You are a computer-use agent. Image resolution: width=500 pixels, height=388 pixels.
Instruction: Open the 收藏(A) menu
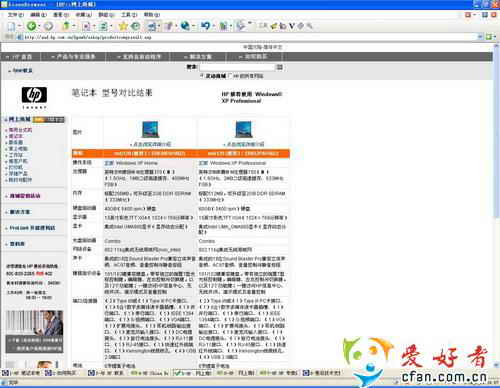click(x=83, y=15)
